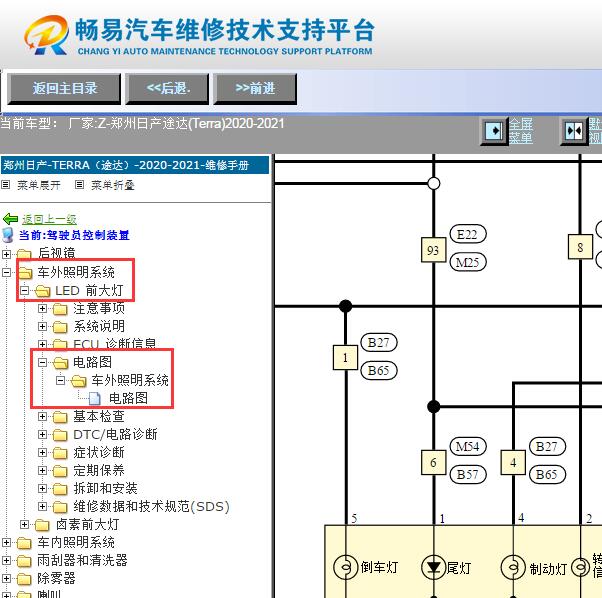
Task: Click connector label E22
Action: 468,234
